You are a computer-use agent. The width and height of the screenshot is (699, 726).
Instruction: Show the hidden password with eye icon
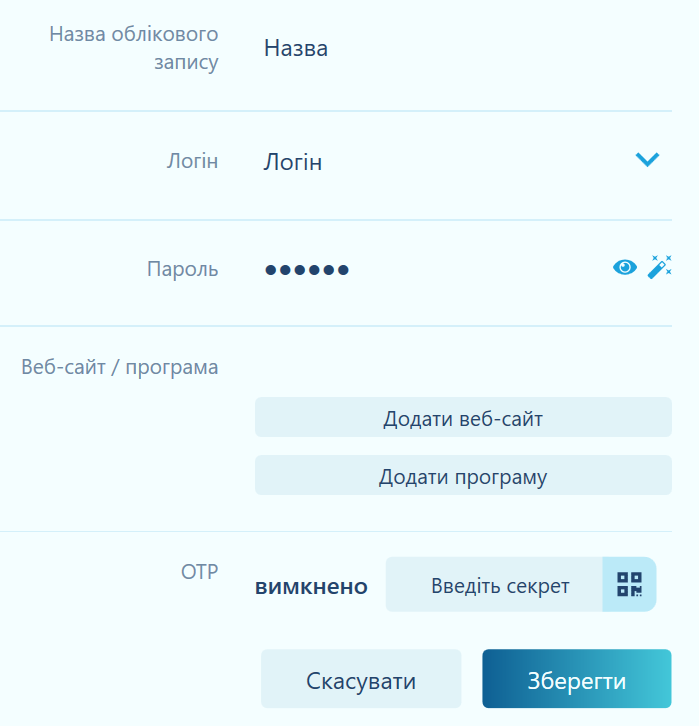tap(625, 267)
